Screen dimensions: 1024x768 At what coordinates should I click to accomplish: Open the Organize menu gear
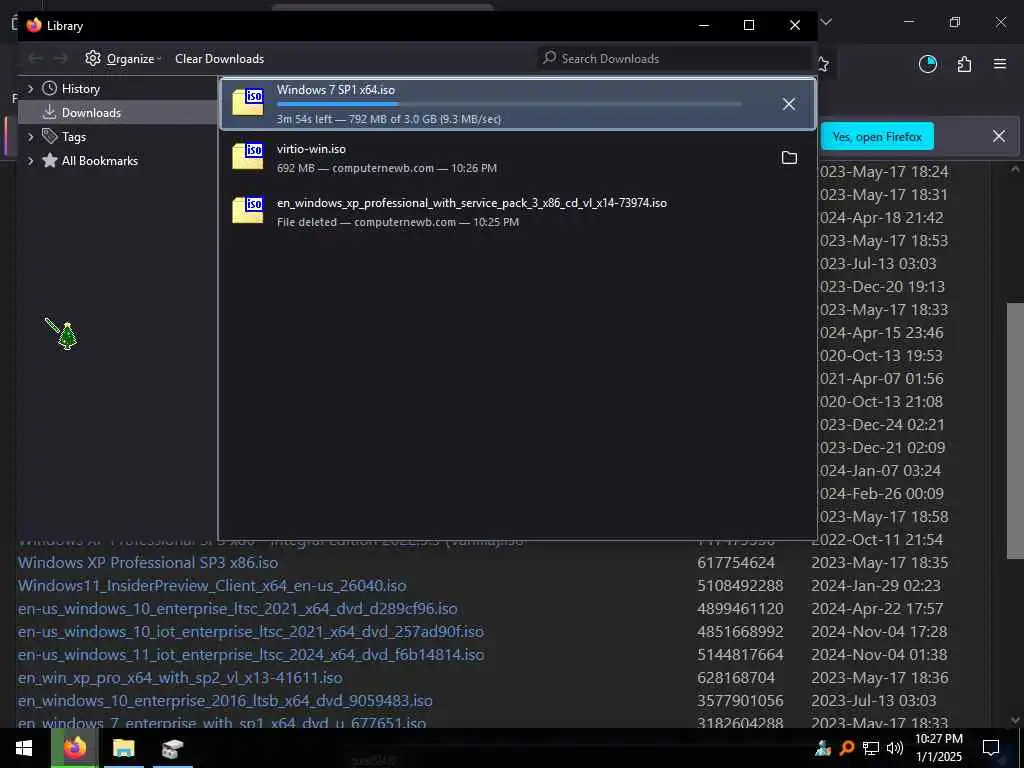93,58
